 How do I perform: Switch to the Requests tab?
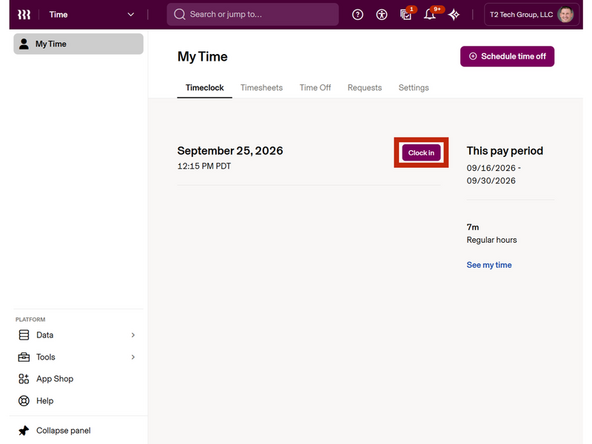[365, 88]
